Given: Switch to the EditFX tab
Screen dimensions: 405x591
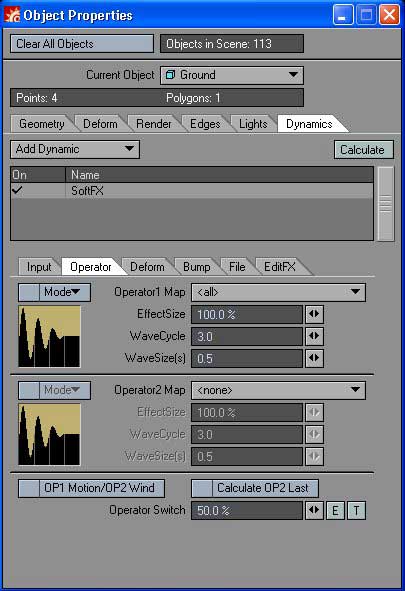Looking at the screenshot, I should click(x=280, y=267).
